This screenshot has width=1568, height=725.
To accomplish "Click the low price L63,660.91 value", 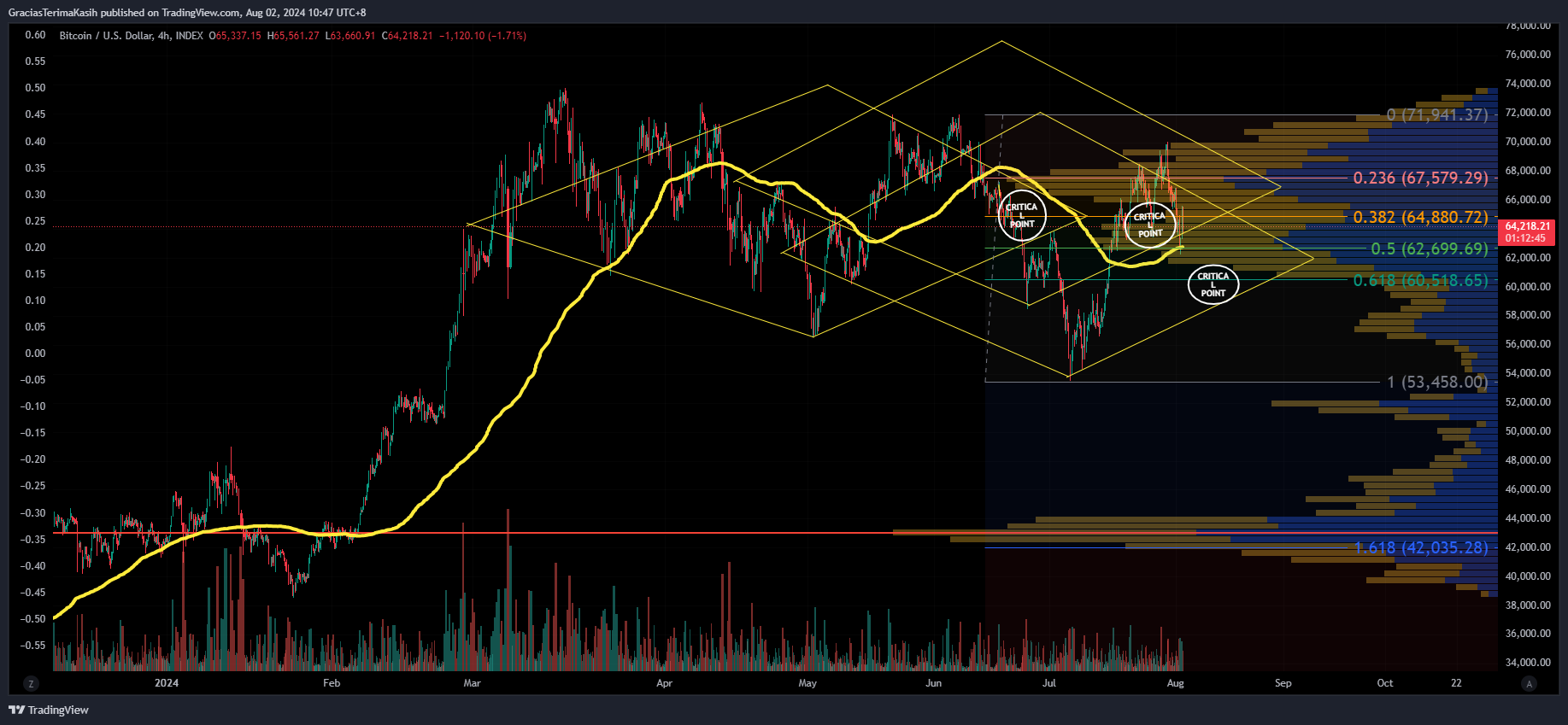I will coord(350,36).
